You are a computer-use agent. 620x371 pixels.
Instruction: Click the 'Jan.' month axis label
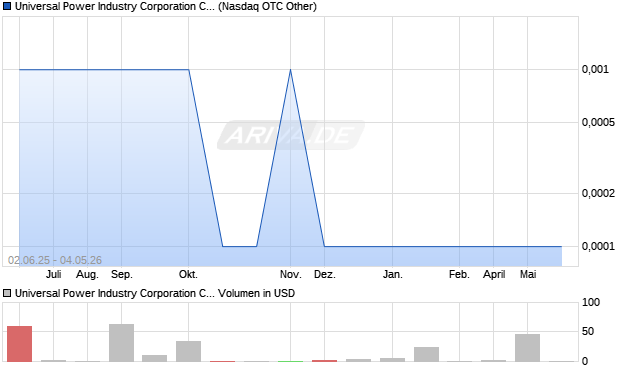click(393, 274)
